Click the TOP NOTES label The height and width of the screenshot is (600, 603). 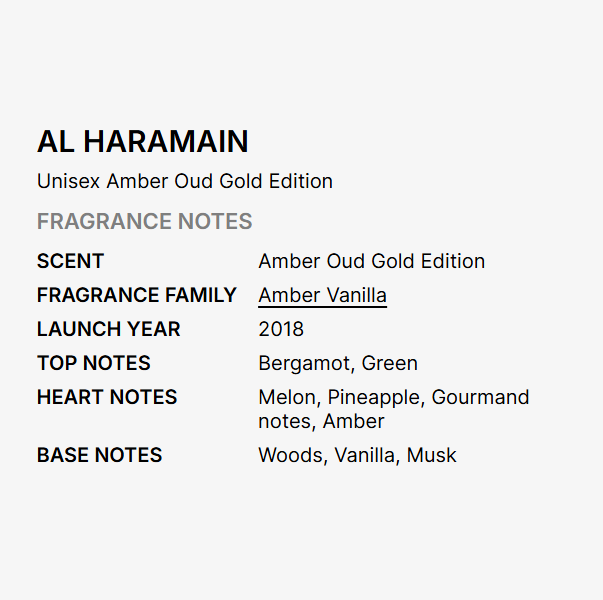tap(93, 363)
